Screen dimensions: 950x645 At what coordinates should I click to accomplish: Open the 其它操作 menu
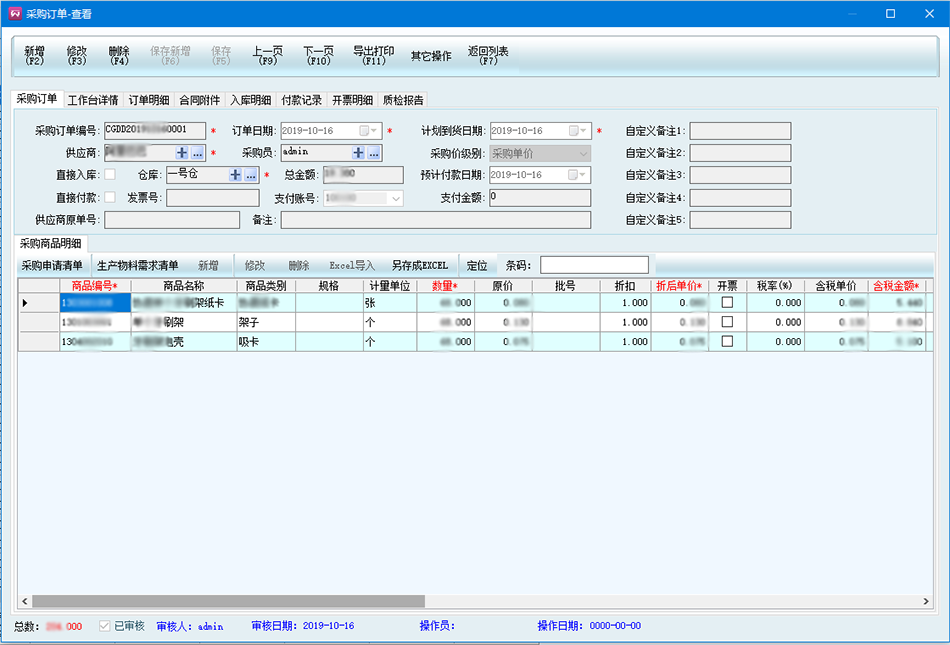pyautogui.click(x=431, y=56)
